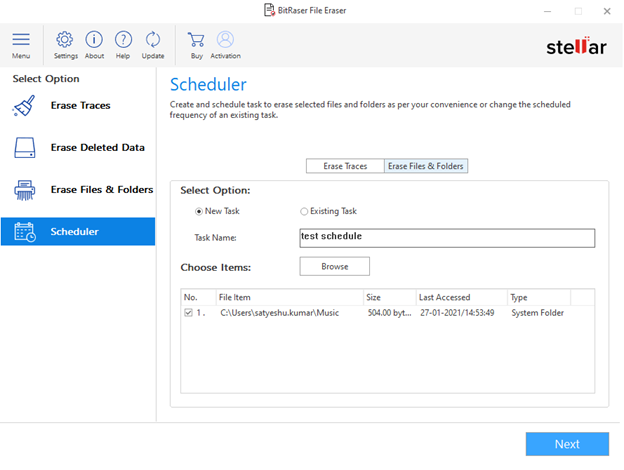Switch to the Erase Files & Folders tab
The image size is (624, 470).
click(x=426, y=166)
